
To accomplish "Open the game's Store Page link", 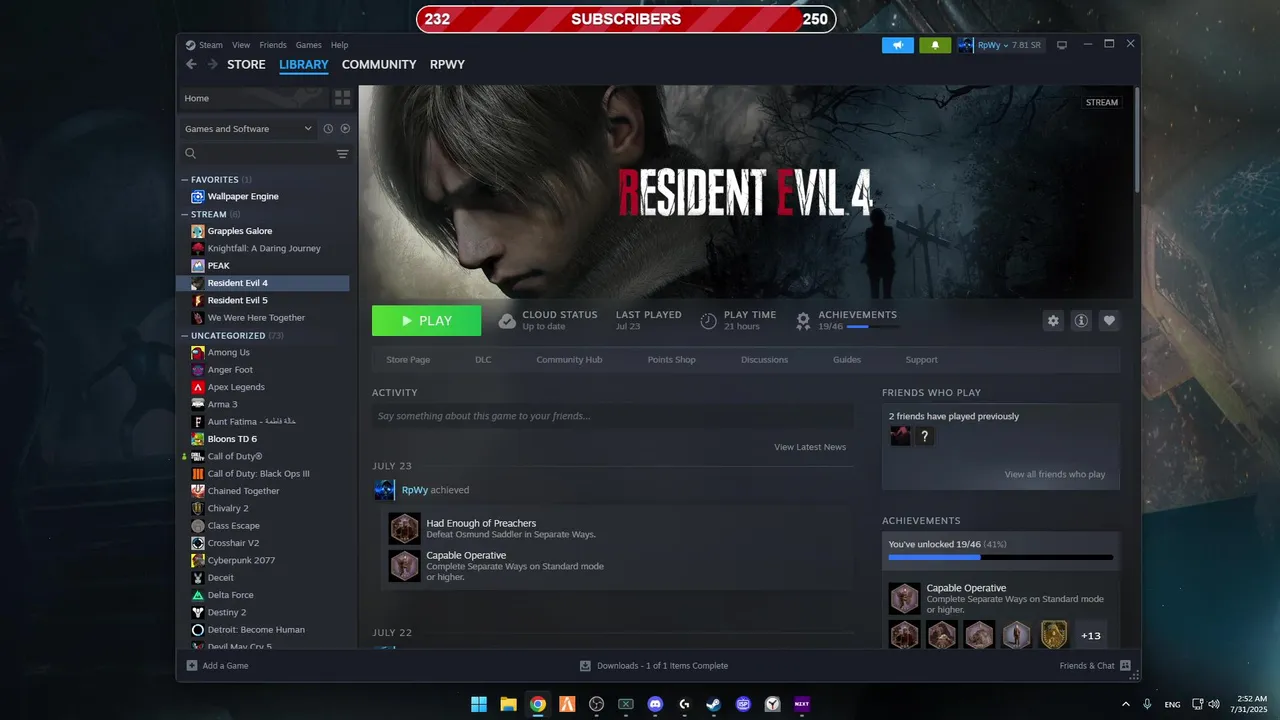I will coord(408,359).
